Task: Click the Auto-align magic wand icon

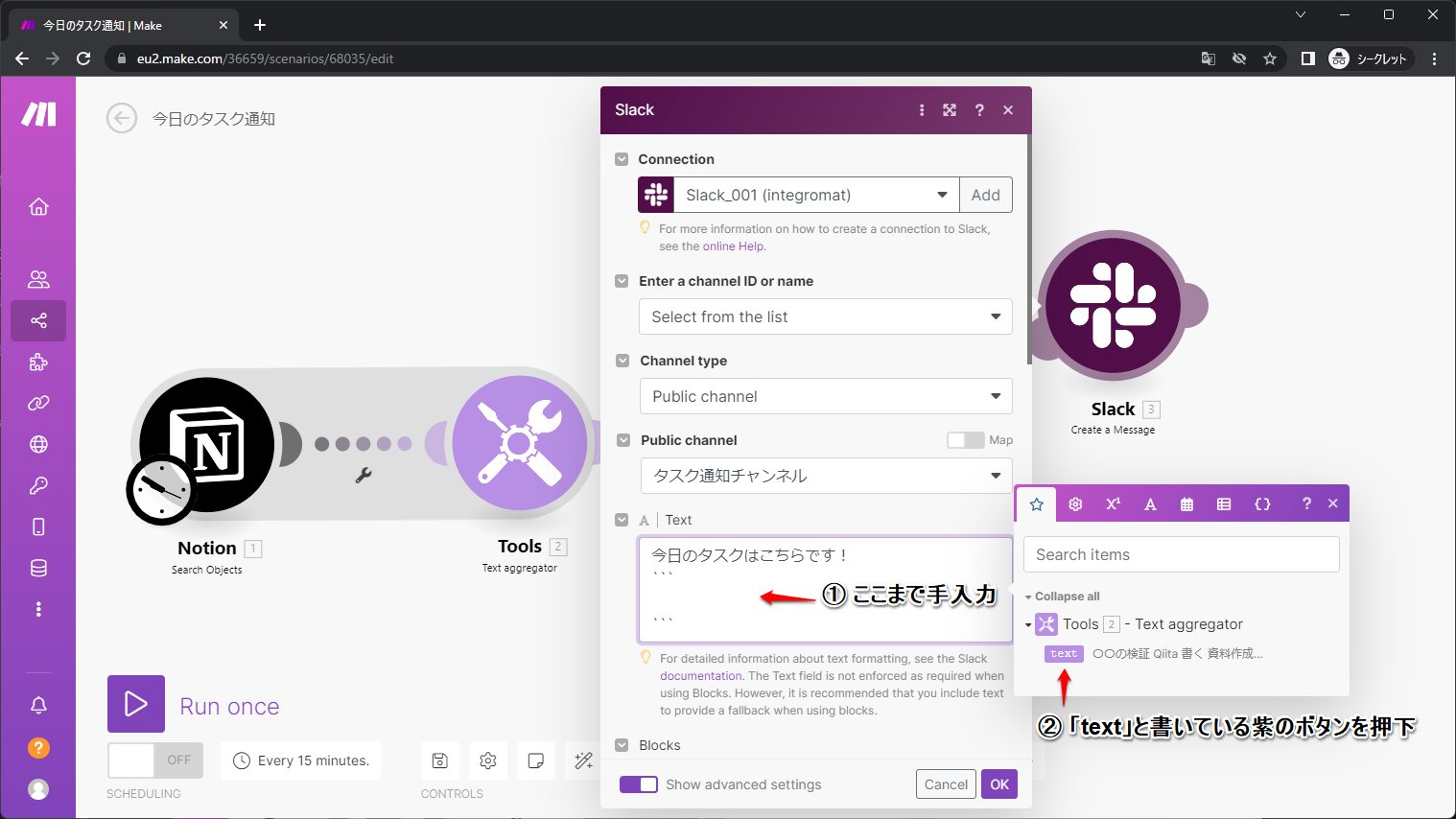Action: pyautogui.click(x=583, y=760)
